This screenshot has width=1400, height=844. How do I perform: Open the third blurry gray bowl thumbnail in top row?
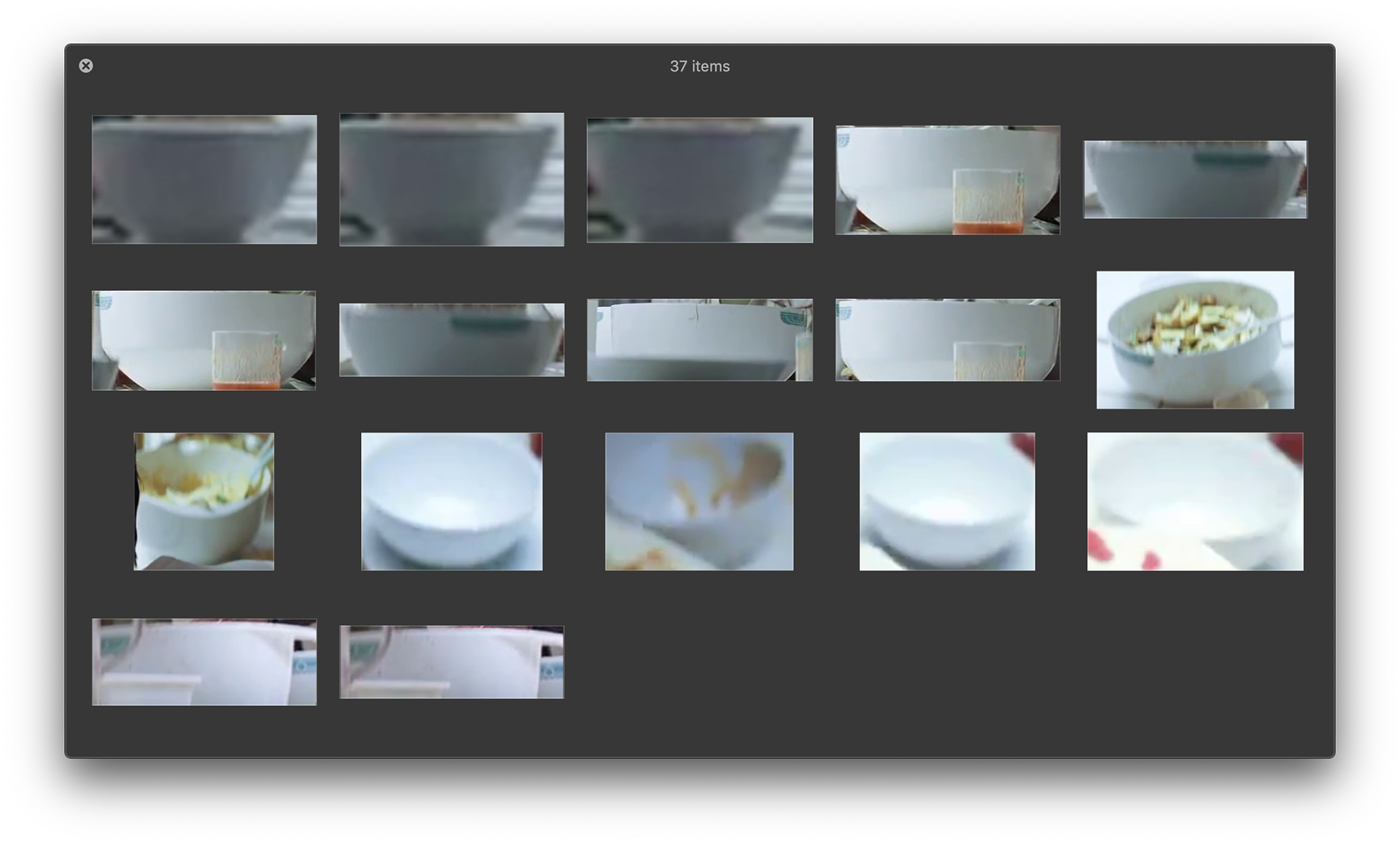point(700,180)
